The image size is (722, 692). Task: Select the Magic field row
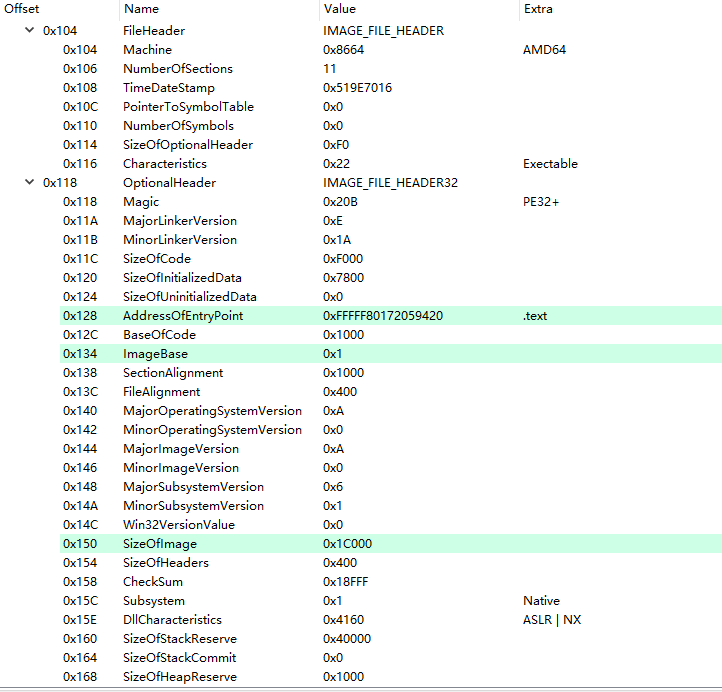tap(141, 202)
